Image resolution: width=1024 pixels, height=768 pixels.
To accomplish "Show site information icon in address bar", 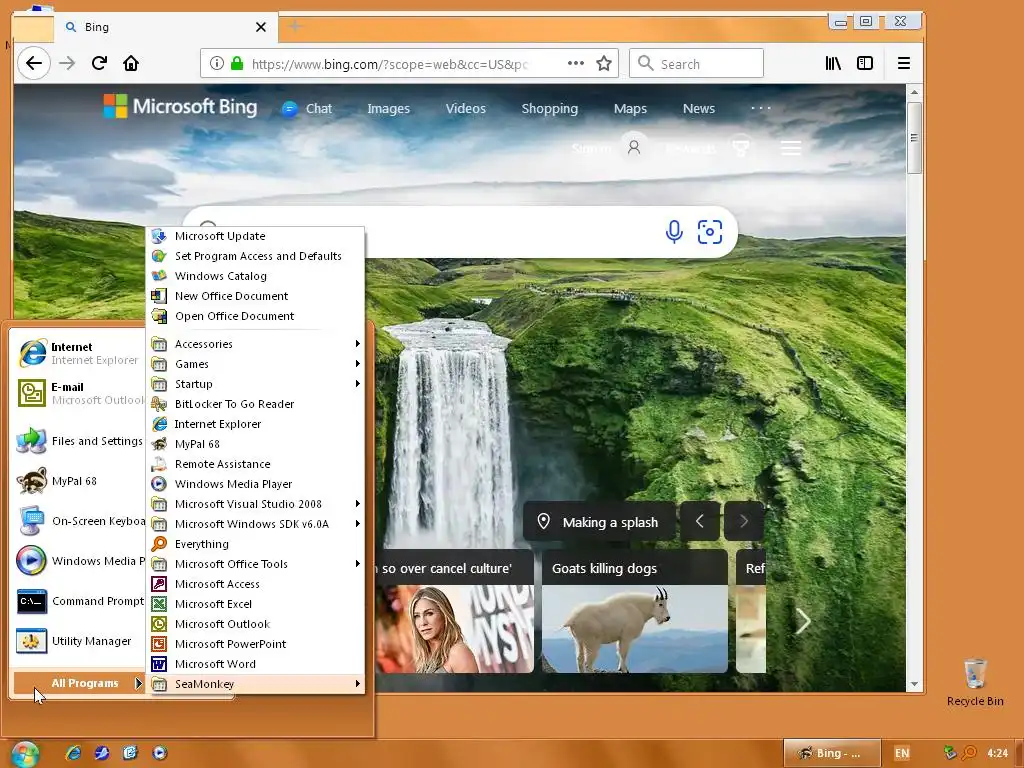I will [x=217, y=63].
